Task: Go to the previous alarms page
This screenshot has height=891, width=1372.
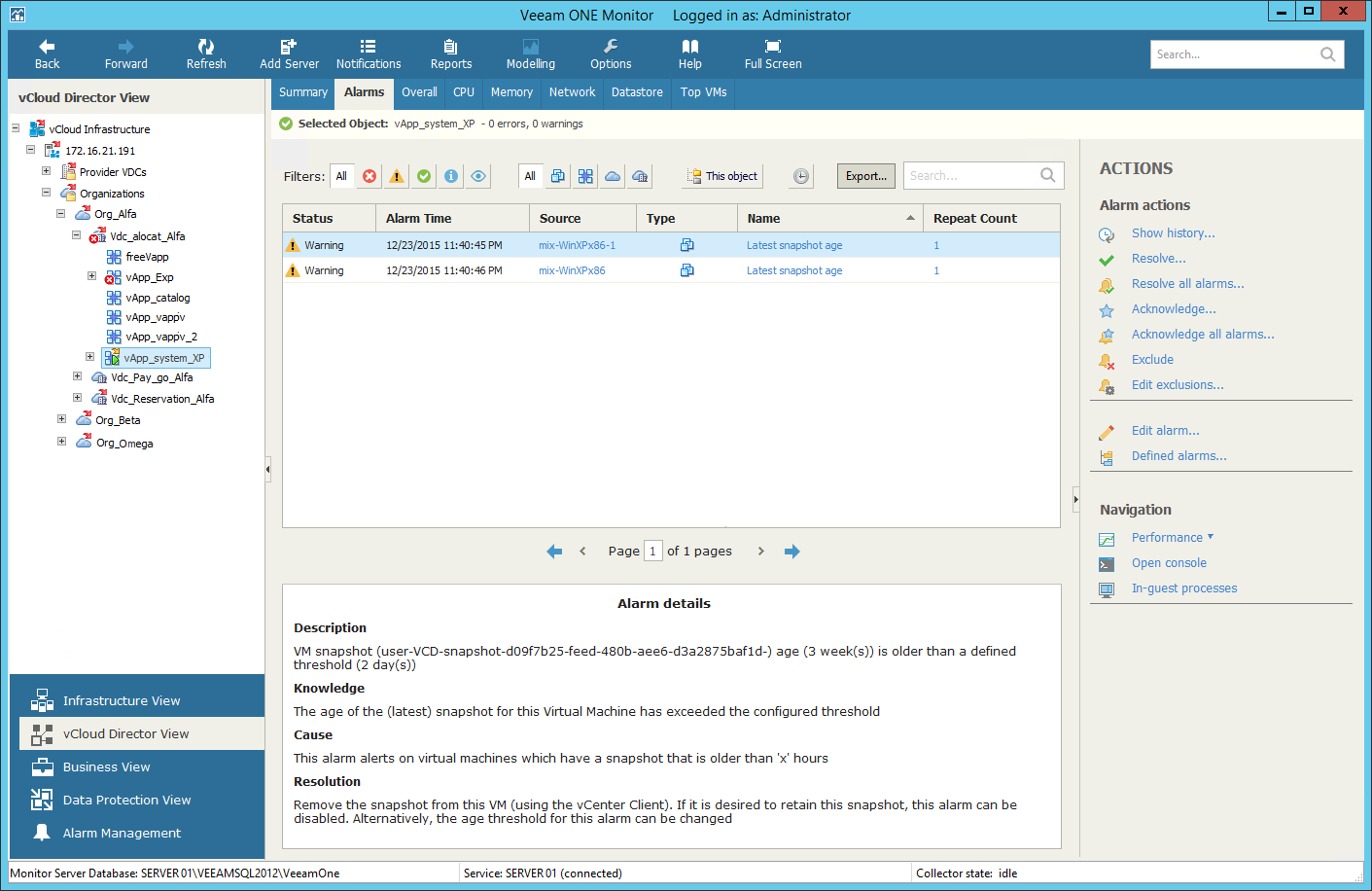Action: tap(582, 552)
